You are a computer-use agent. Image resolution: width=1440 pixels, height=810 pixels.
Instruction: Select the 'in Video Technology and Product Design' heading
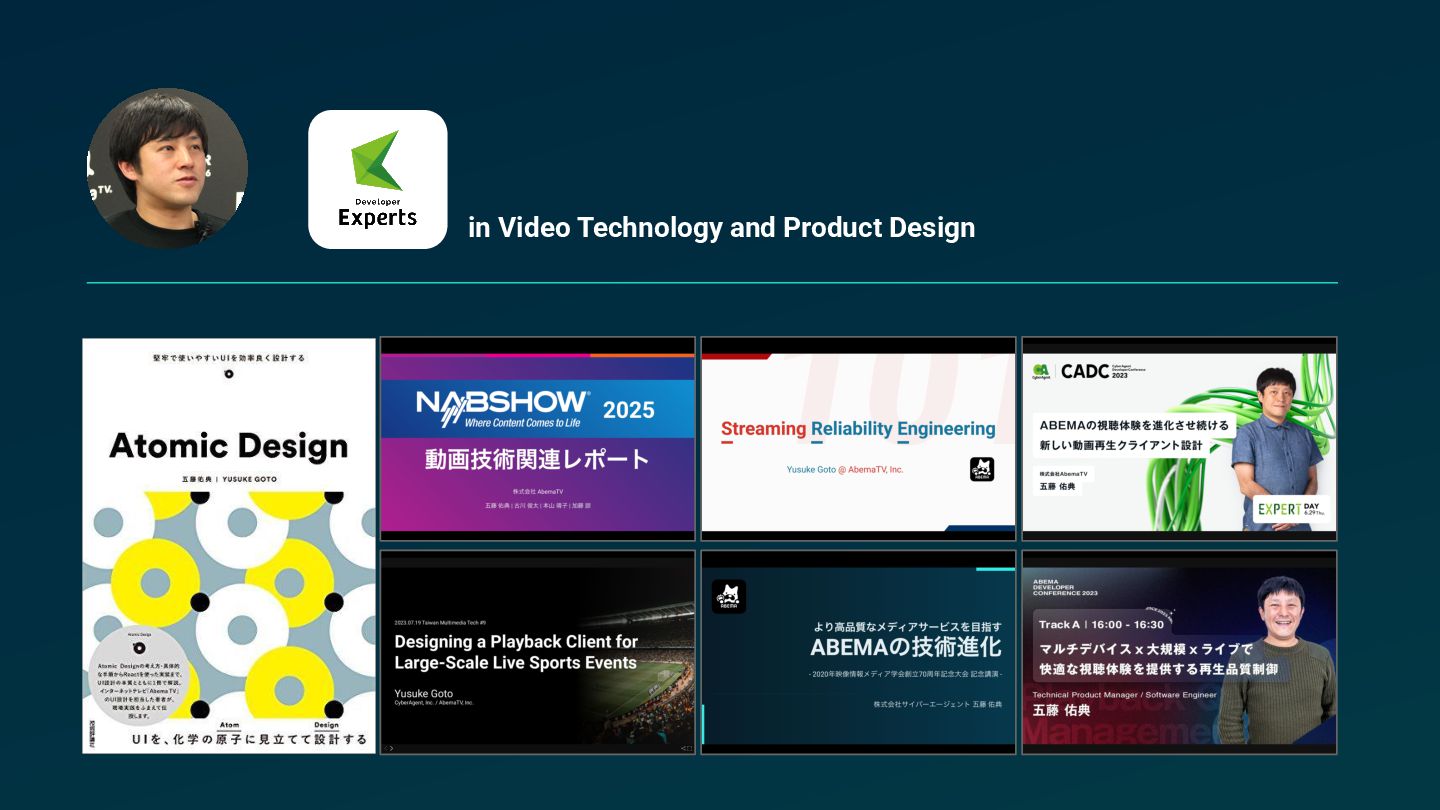click(721, 227)
